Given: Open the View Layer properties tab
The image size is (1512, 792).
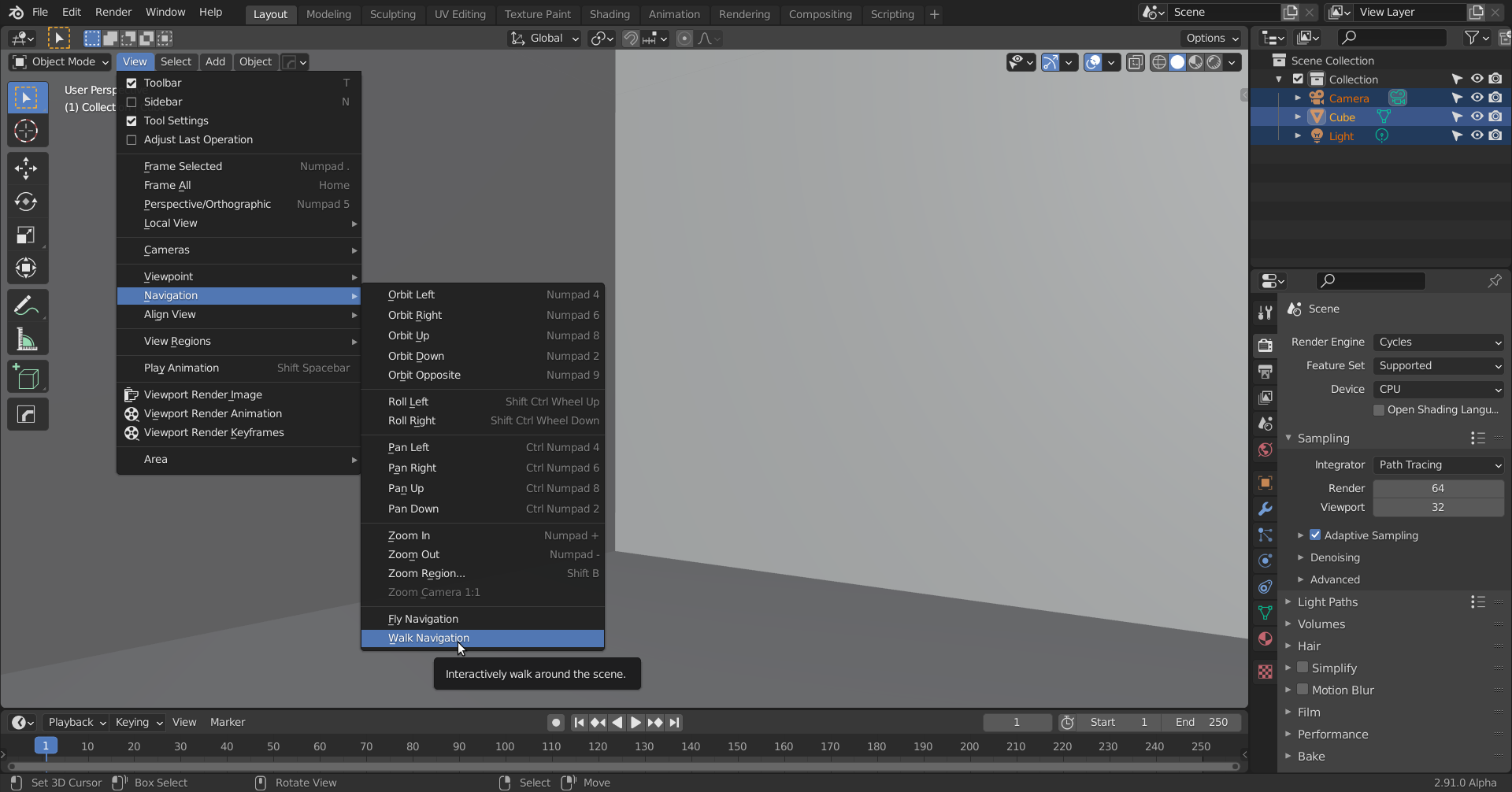Looking at the screenshot, I should [1266, 398].
